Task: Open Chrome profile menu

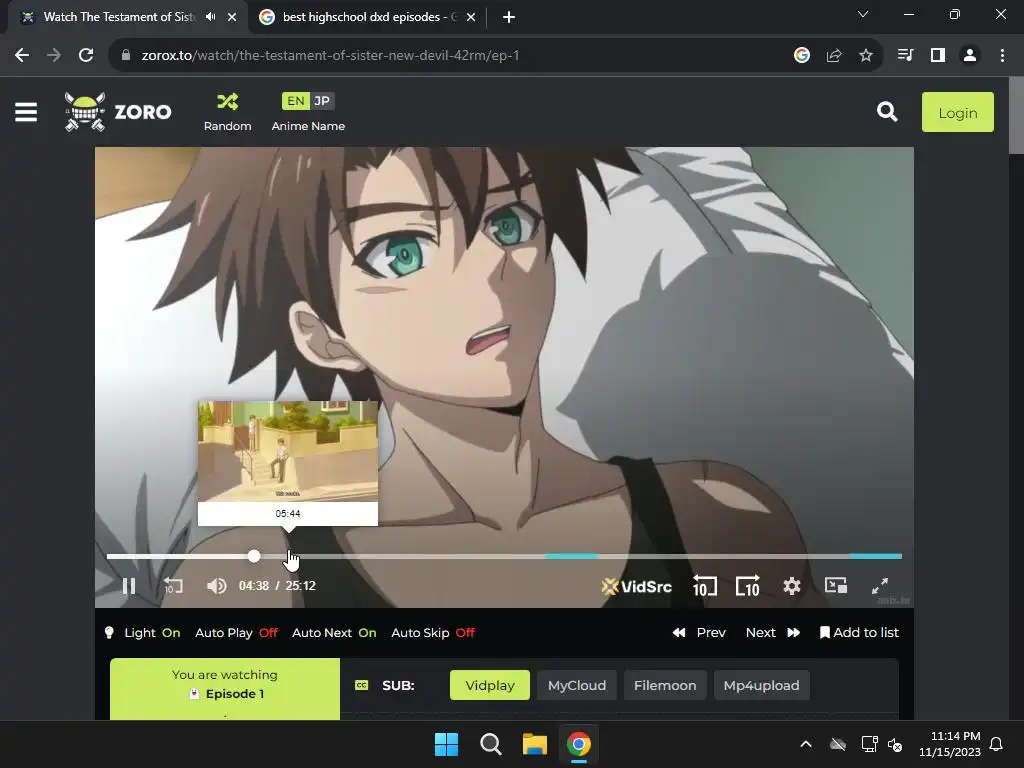Action: point(970,56)
